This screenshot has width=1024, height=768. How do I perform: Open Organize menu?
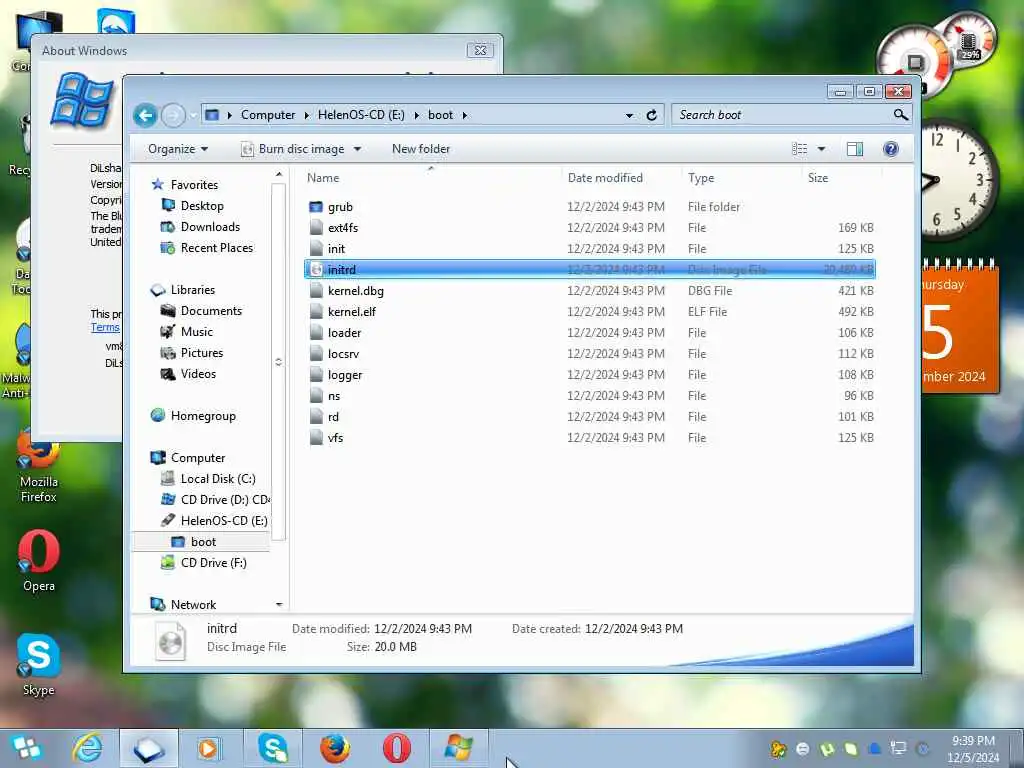(x=178, y=149)
